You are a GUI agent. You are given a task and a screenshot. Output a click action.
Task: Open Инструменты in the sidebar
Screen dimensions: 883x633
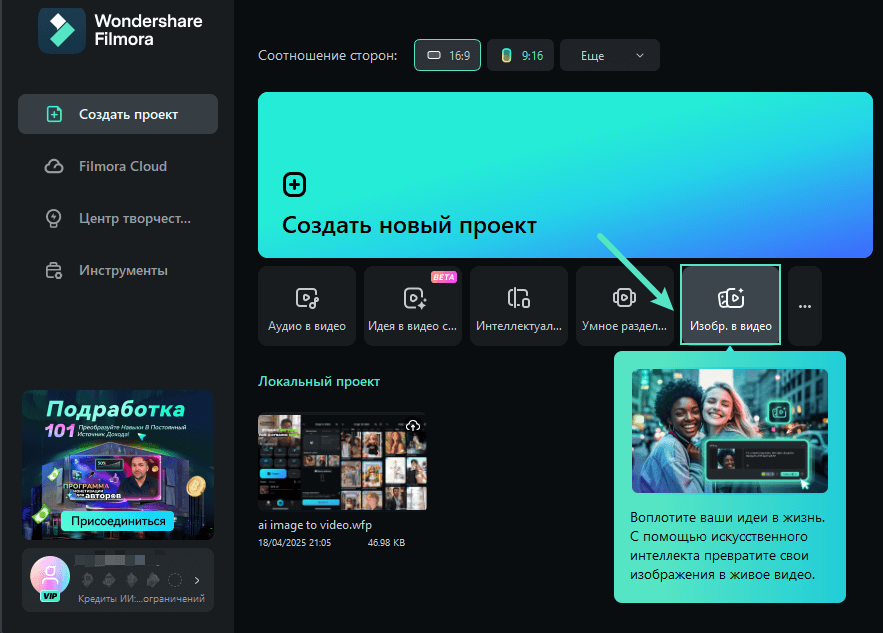pyautogui.click(x=118, y=270)
